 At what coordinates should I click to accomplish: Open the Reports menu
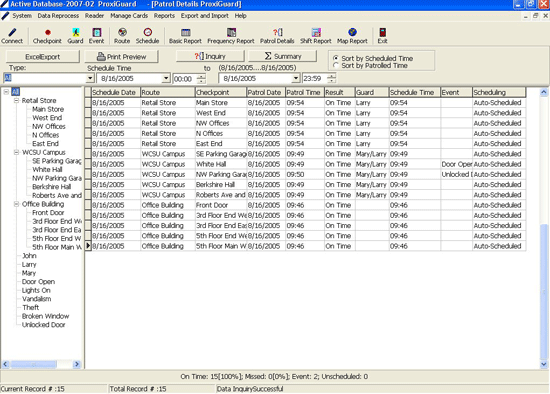[x=164, y=16]
